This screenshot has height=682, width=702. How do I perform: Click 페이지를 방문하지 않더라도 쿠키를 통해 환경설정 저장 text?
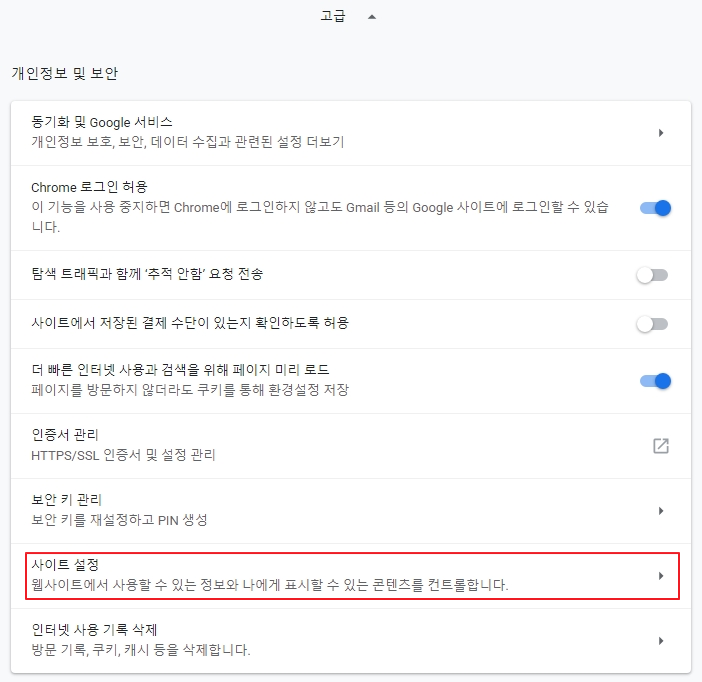[x=190, y=390]
